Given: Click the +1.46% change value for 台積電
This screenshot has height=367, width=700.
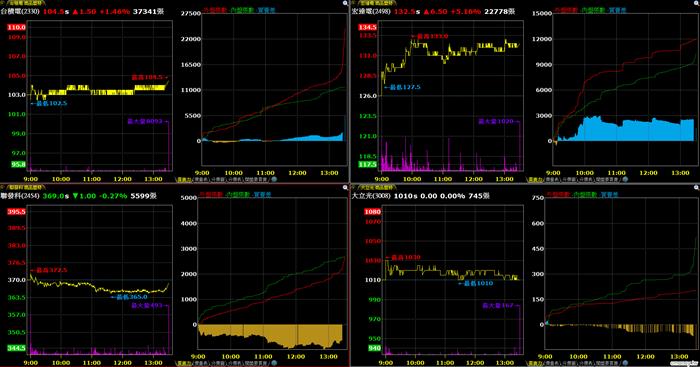Looking at the screenshot, I should pyautogui.click(x=114, y=11).
